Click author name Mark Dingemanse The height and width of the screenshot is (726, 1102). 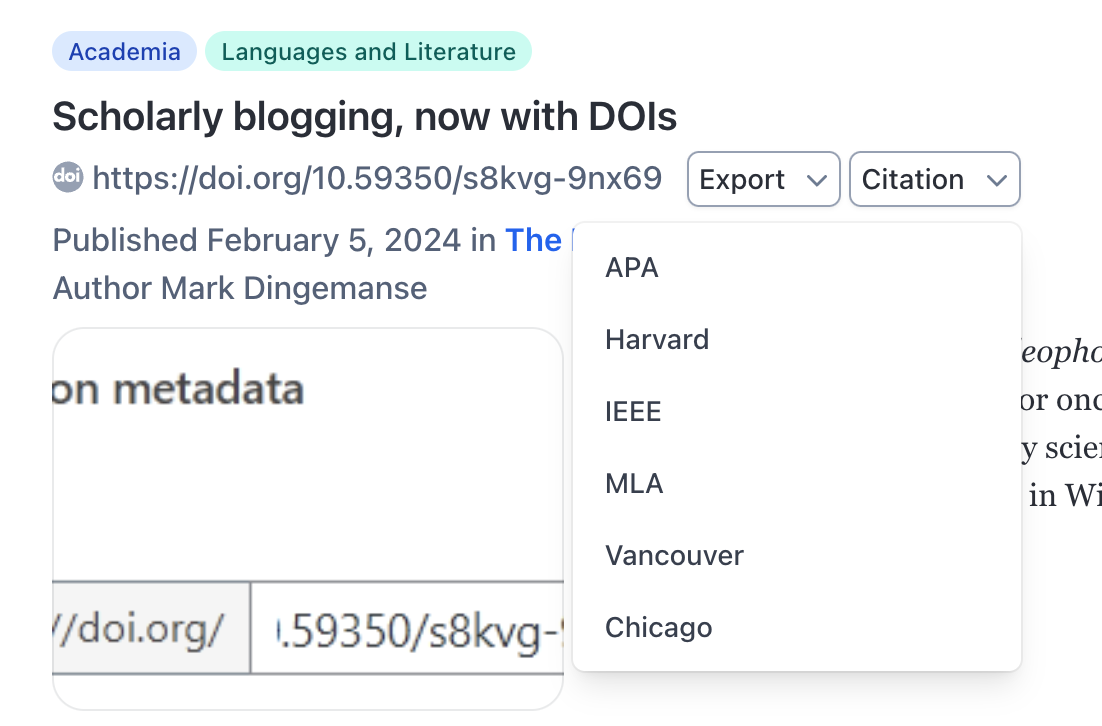coord(294,288)
